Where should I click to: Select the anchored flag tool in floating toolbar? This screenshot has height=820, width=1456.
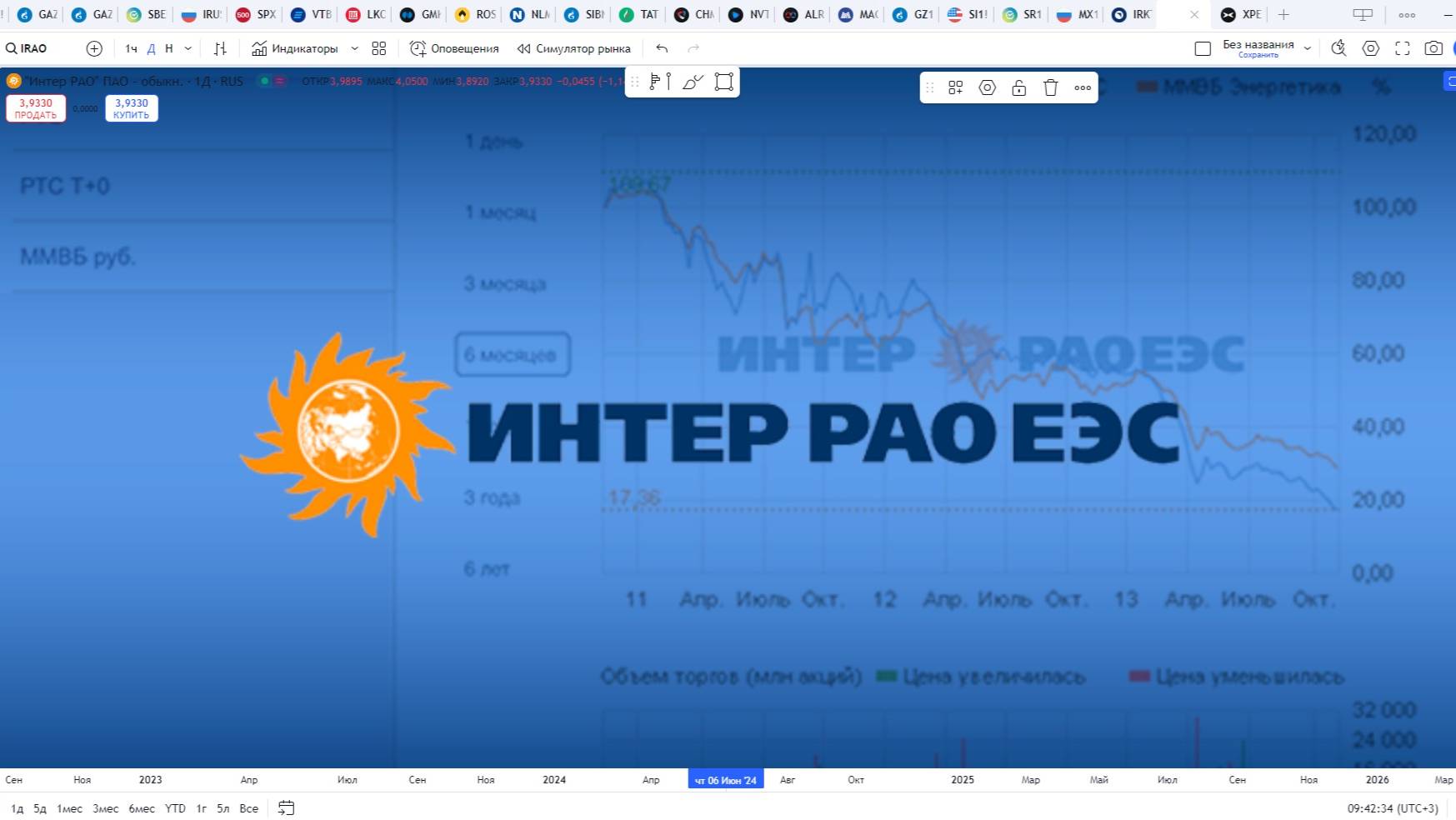click(x=660, y=82)
